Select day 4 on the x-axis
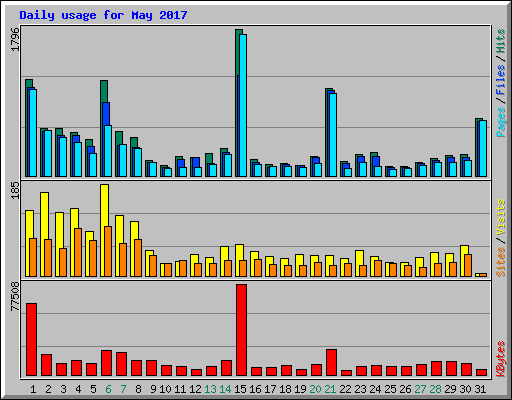The width and height of the screenshot is (512, 400). click(78, 389)
